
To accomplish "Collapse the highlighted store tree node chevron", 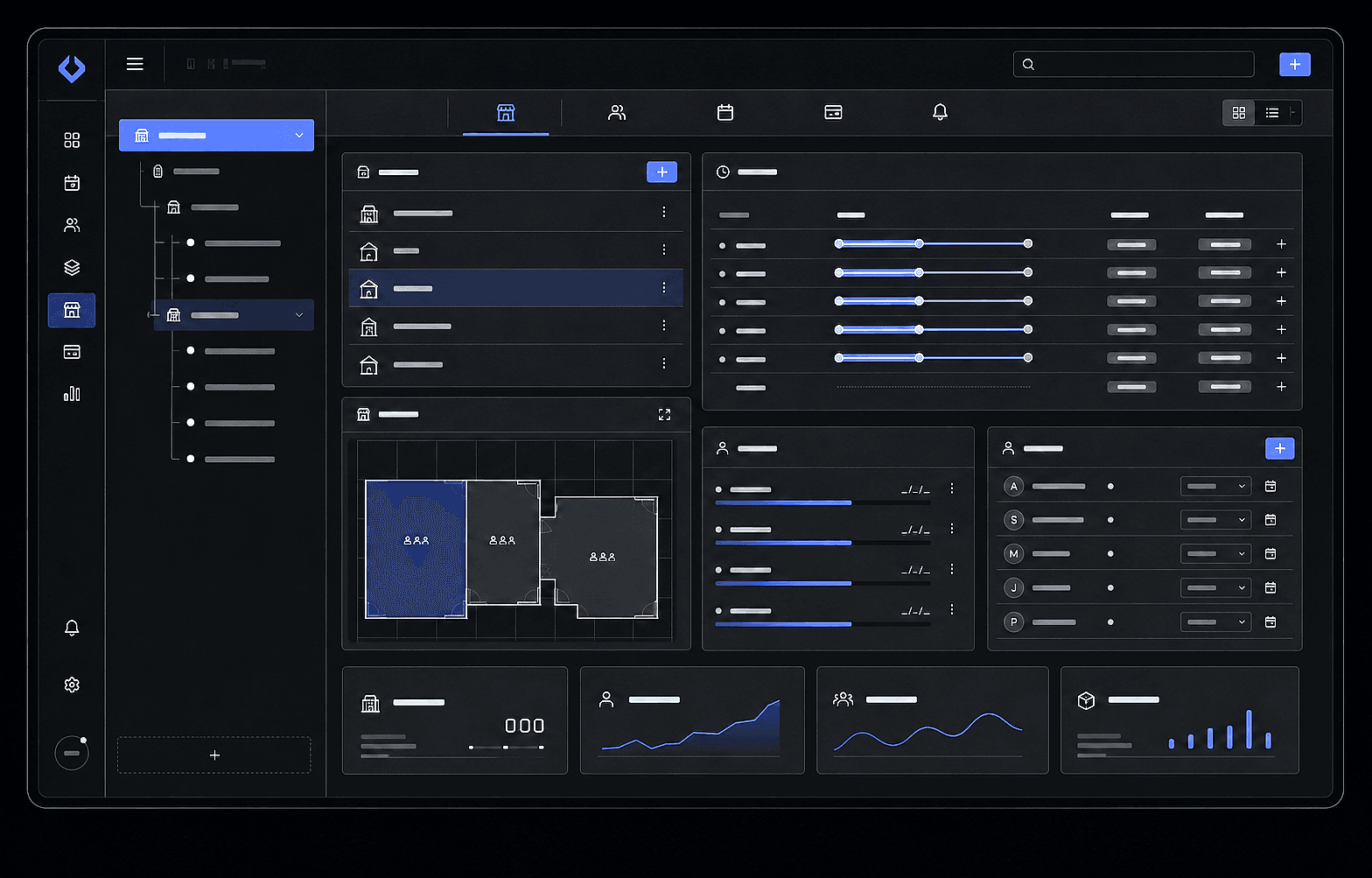I will pos(299,315).
